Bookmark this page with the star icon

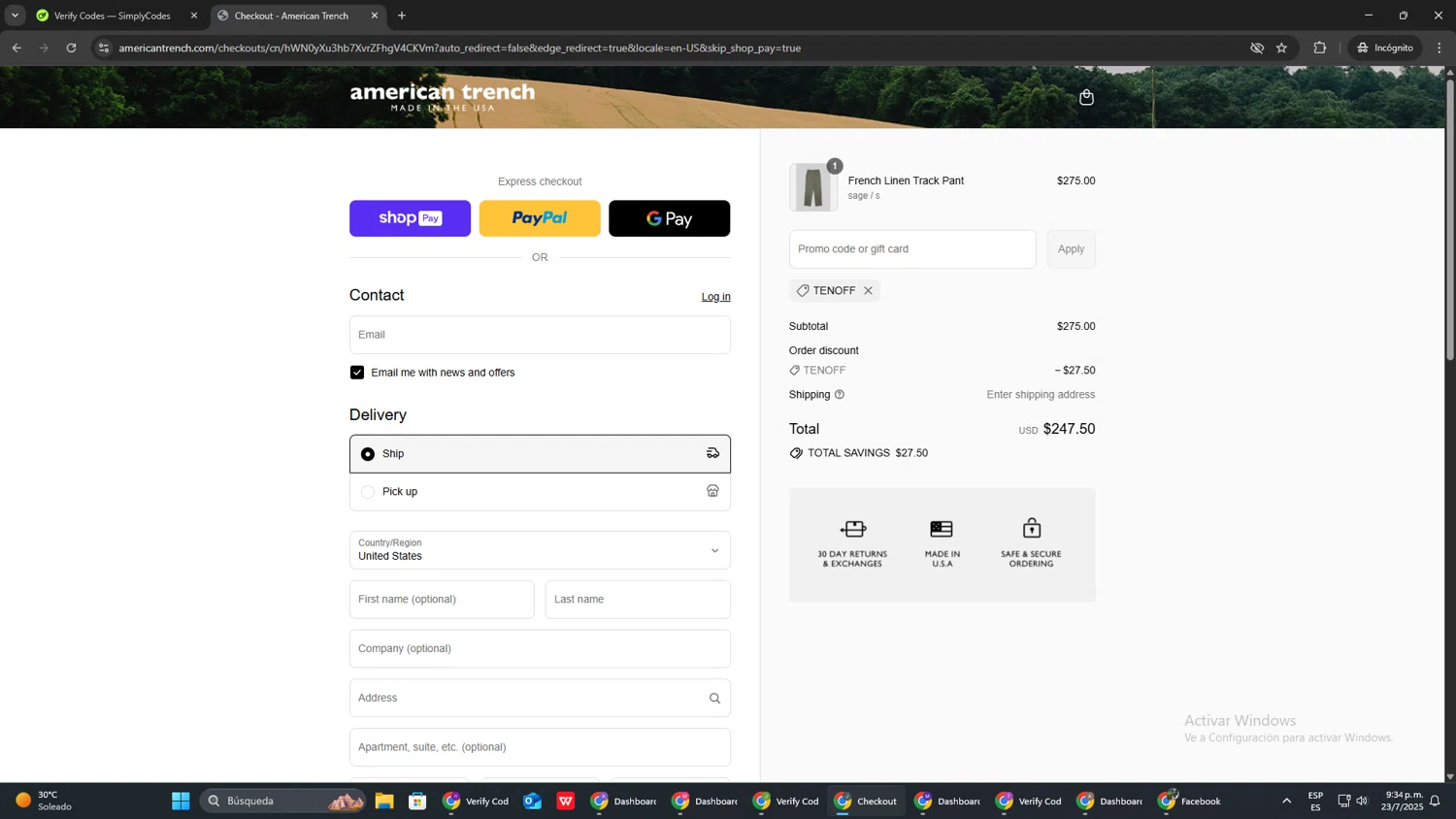tap(1281, 48)
